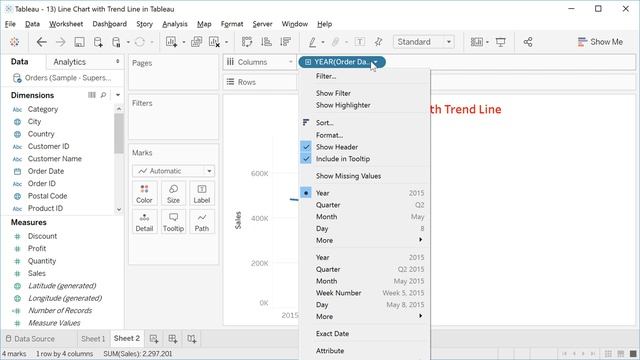640x360 pixels.
Task: Select continuous Quarter Q2 2015 option
Action: (x=364, y=269)
